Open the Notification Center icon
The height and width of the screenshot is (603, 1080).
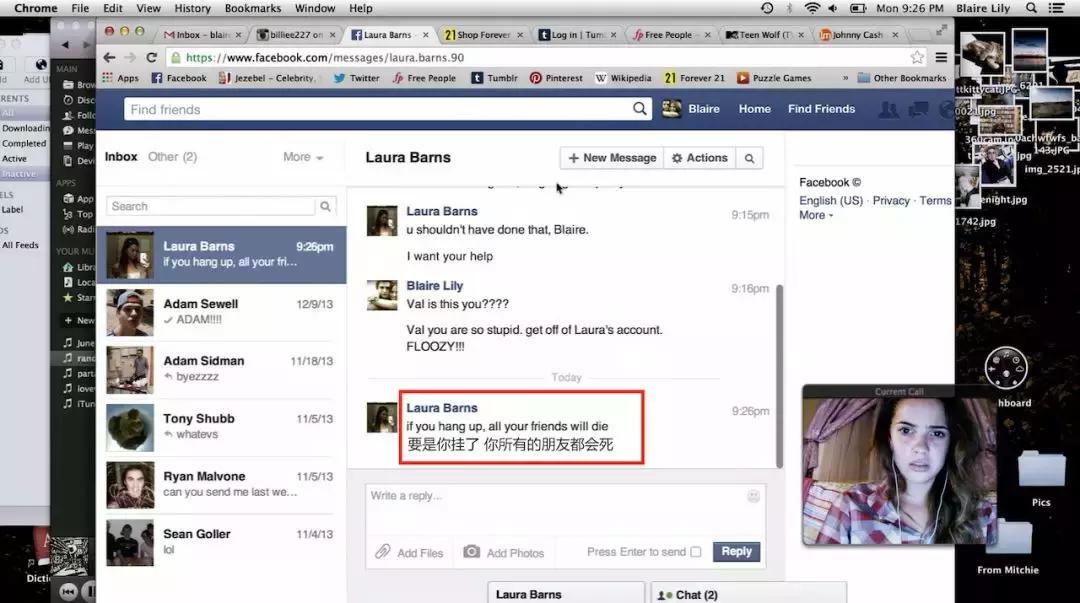click(x=1055, y=8)
